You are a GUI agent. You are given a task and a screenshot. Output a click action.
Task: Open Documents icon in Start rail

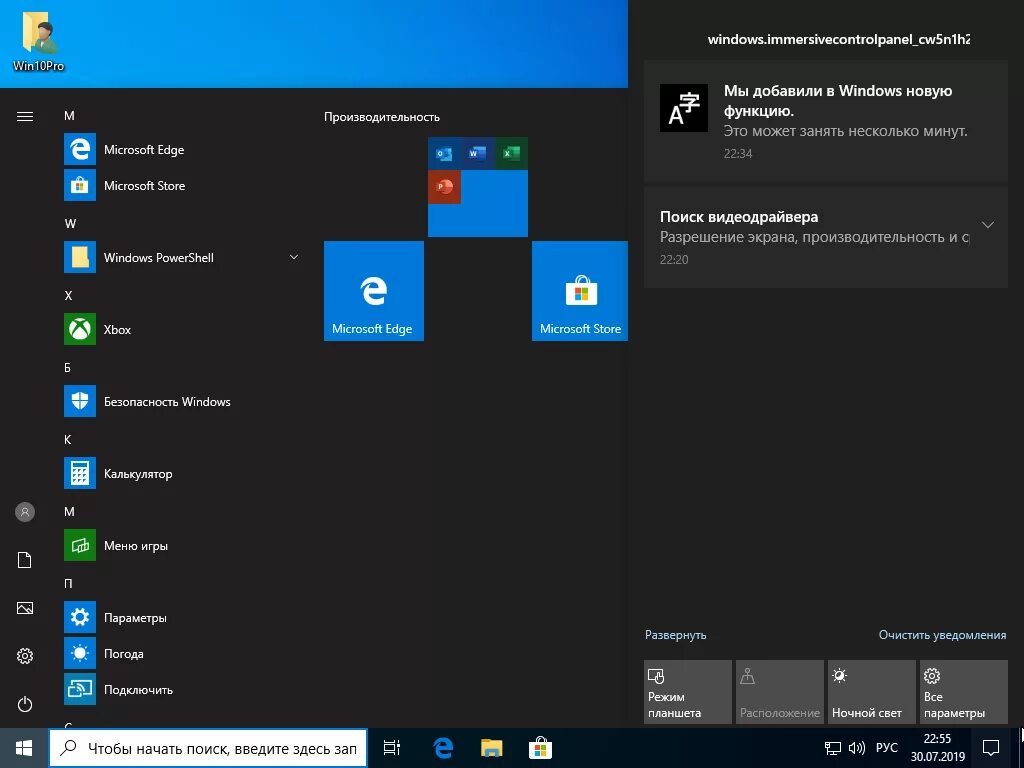(25, 560)
